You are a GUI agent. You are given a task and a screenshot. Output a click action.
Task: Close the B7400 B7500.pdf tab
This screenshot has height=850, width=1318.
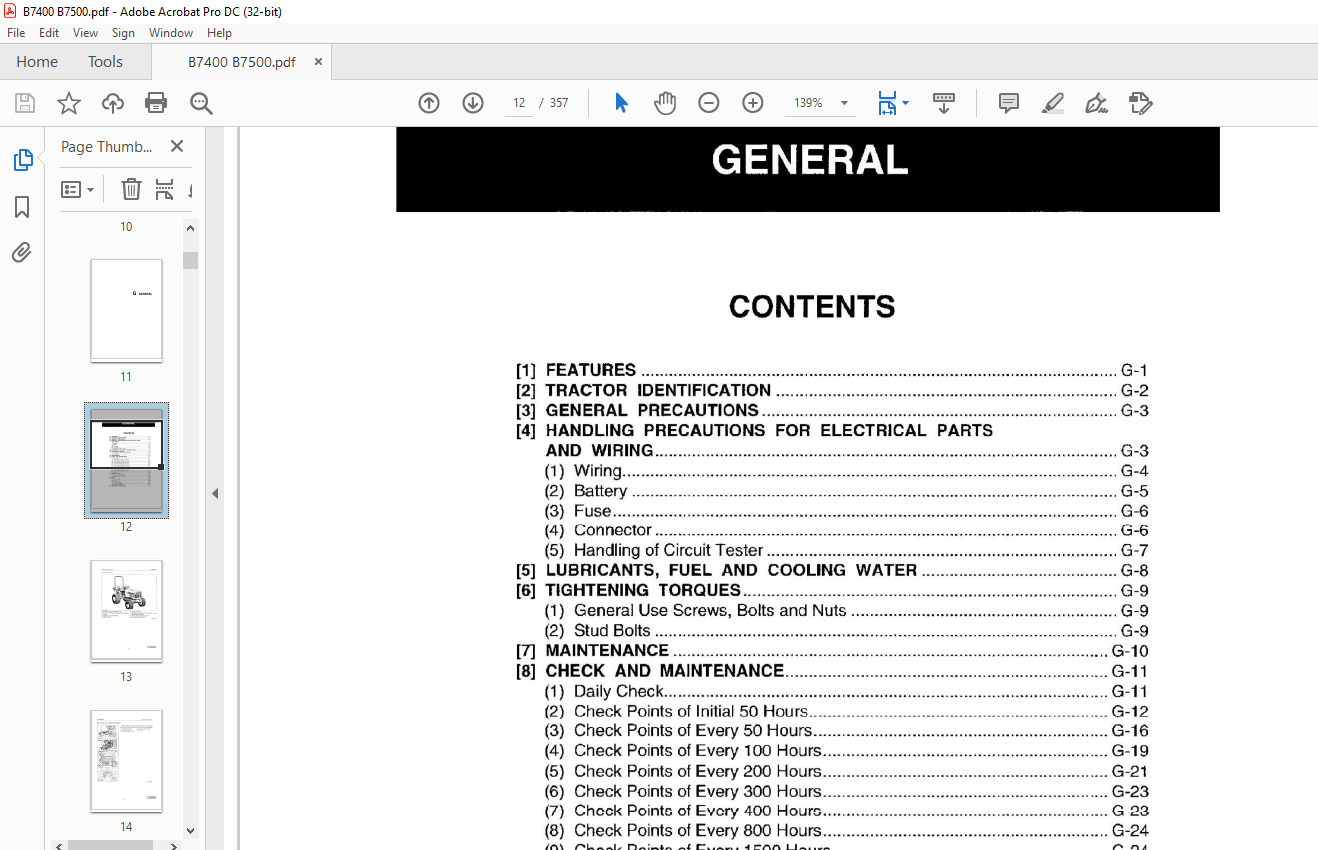tap(318, 62)
